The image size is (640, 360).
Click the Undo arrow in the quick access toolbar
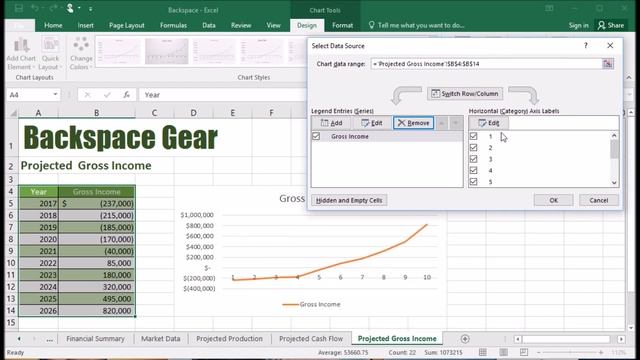35,8
